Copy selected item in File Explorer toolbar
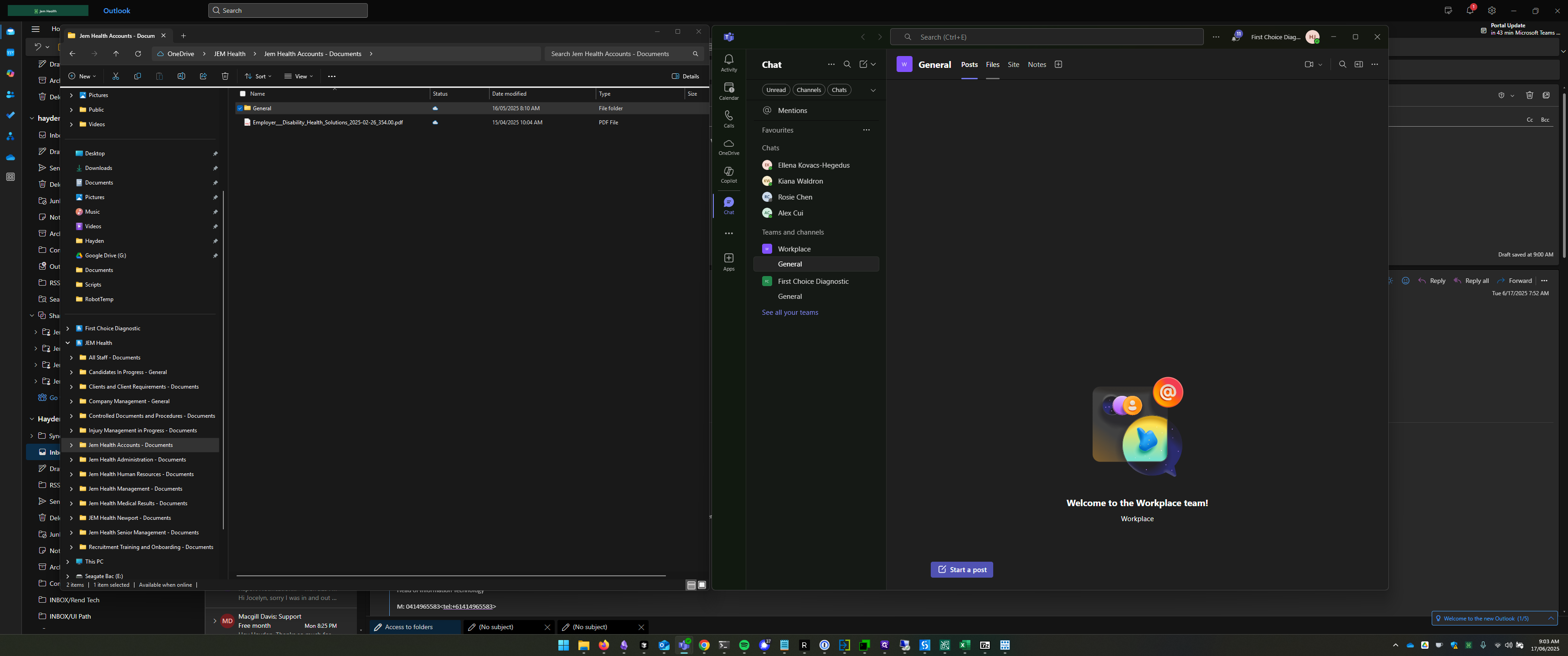Image resolution: width=1568 pixels, height=656 pixels. point(138,76)
